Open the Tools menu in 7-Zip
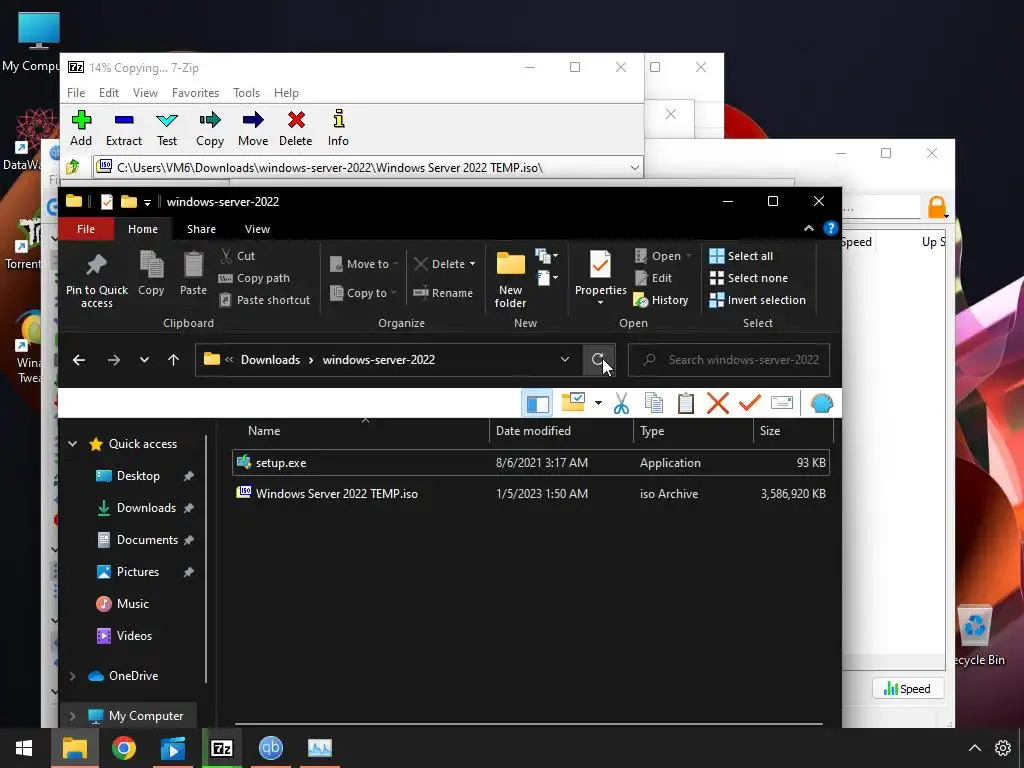This screenshot has height=768, width=1024. click(246, 93)
